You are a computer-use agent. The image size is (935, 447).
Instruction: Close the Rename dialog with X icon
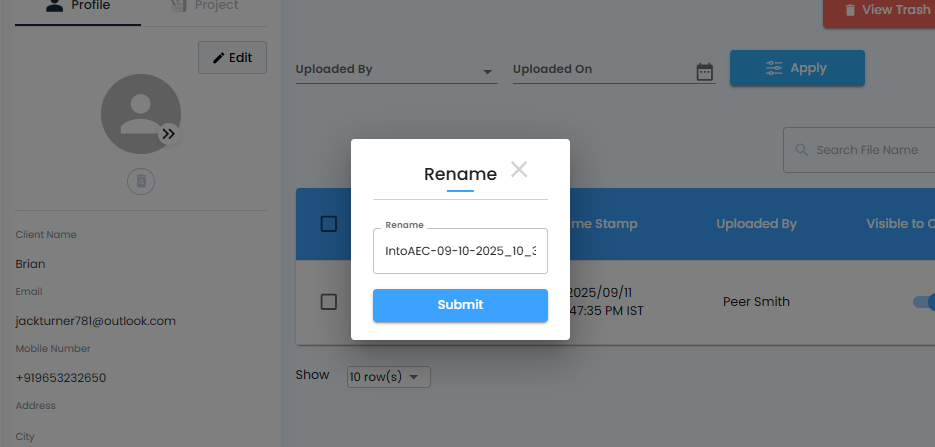[x=518, y=169]
